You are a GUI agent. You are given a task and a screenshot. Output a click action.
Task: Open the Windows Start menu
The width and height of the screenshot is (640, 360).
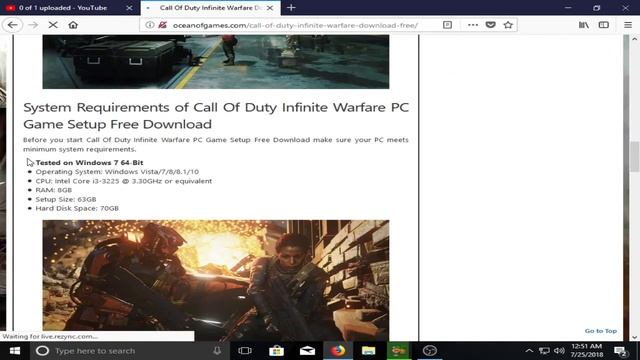coord(15,351)
